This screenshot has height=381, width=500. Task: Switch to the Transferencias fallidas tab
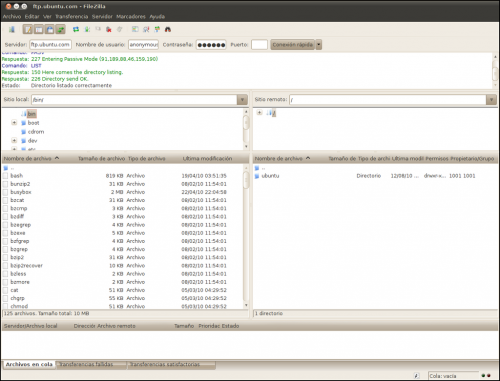pyautogui.click(x=91, y=364)
